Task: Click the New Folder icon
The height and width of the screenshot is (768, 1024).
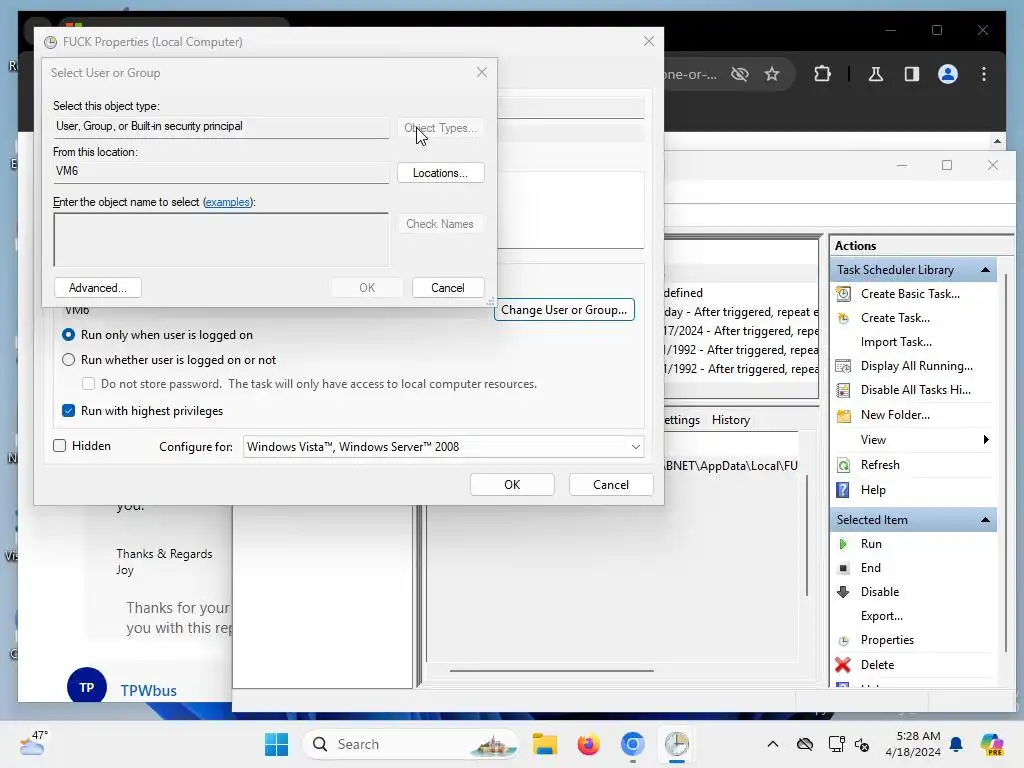Action: point(843,415)
